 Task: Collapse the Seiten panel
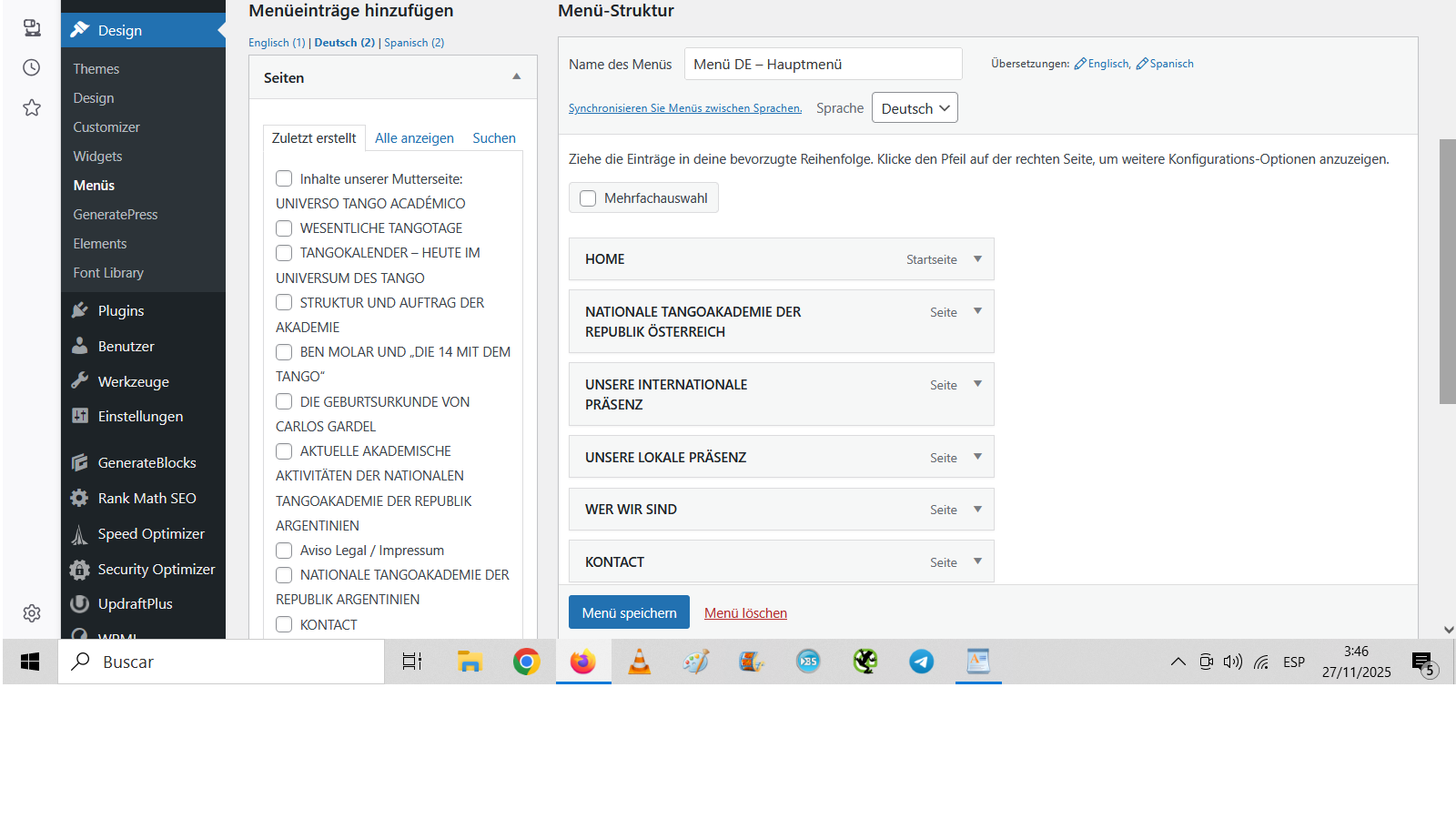tap(517, 77)
